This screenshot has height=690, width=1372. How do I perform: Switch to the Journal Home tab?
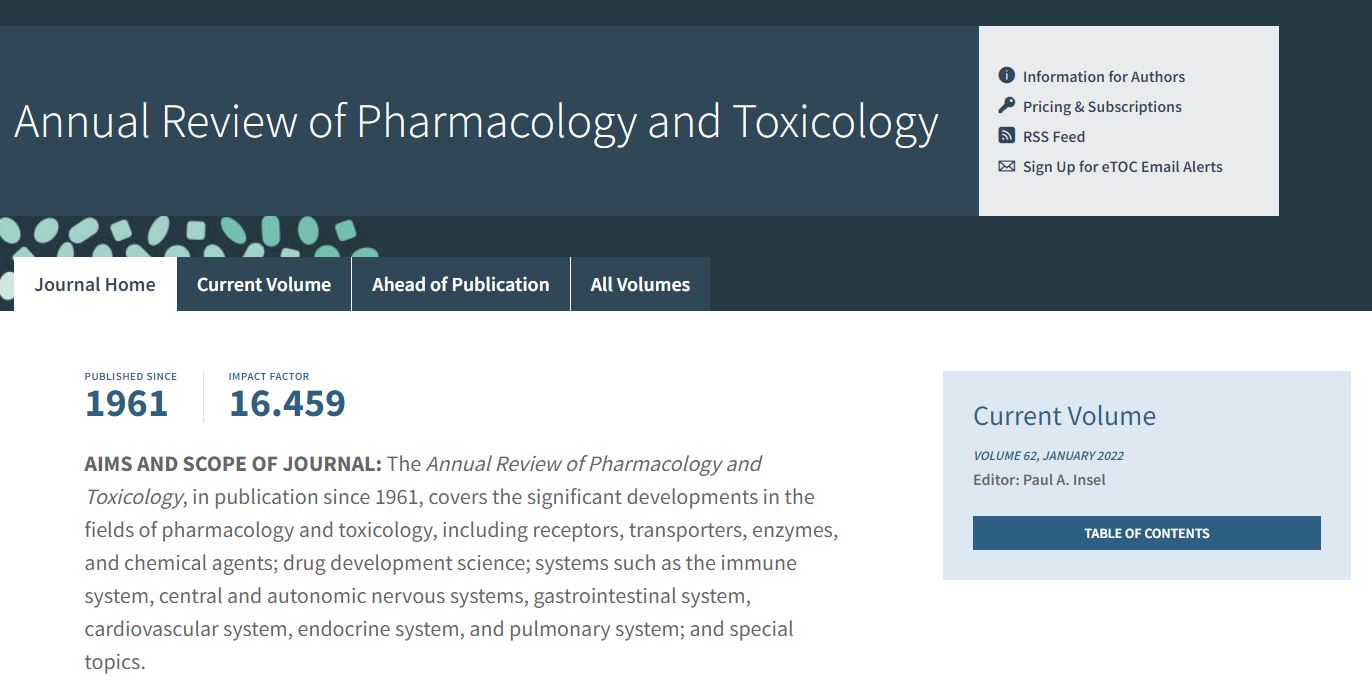click(x=95, y=284)
